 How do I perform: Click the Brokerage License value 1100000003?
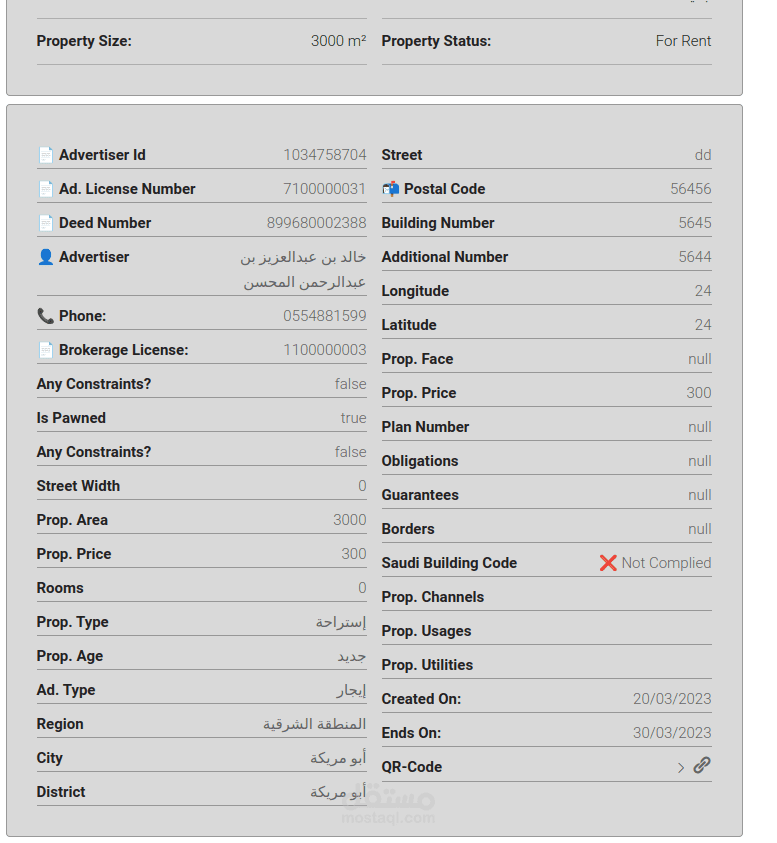(324, 350)
